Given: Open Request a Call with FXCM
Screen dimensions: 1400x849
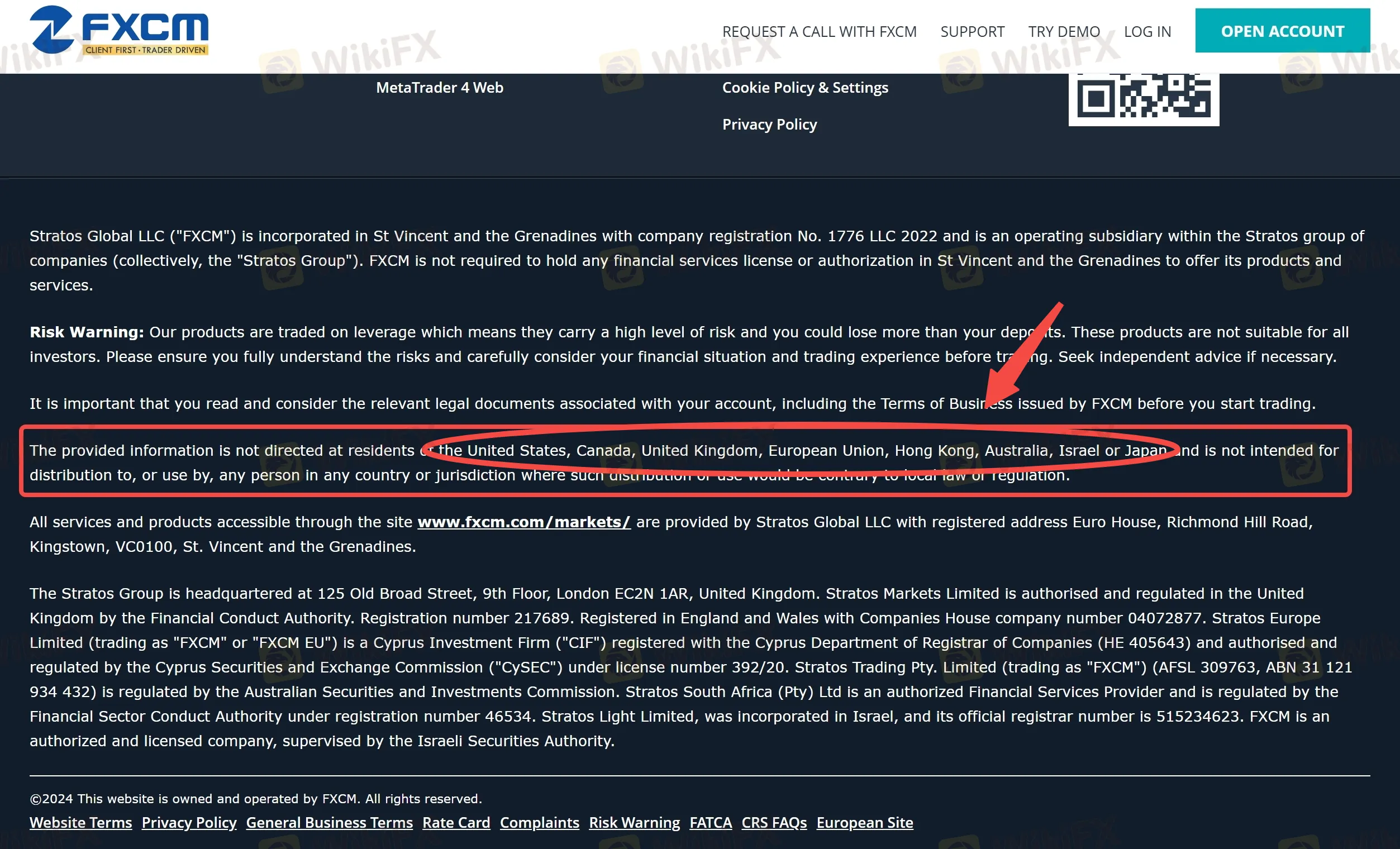Looking at the screenshot, I should coord(819,32).
